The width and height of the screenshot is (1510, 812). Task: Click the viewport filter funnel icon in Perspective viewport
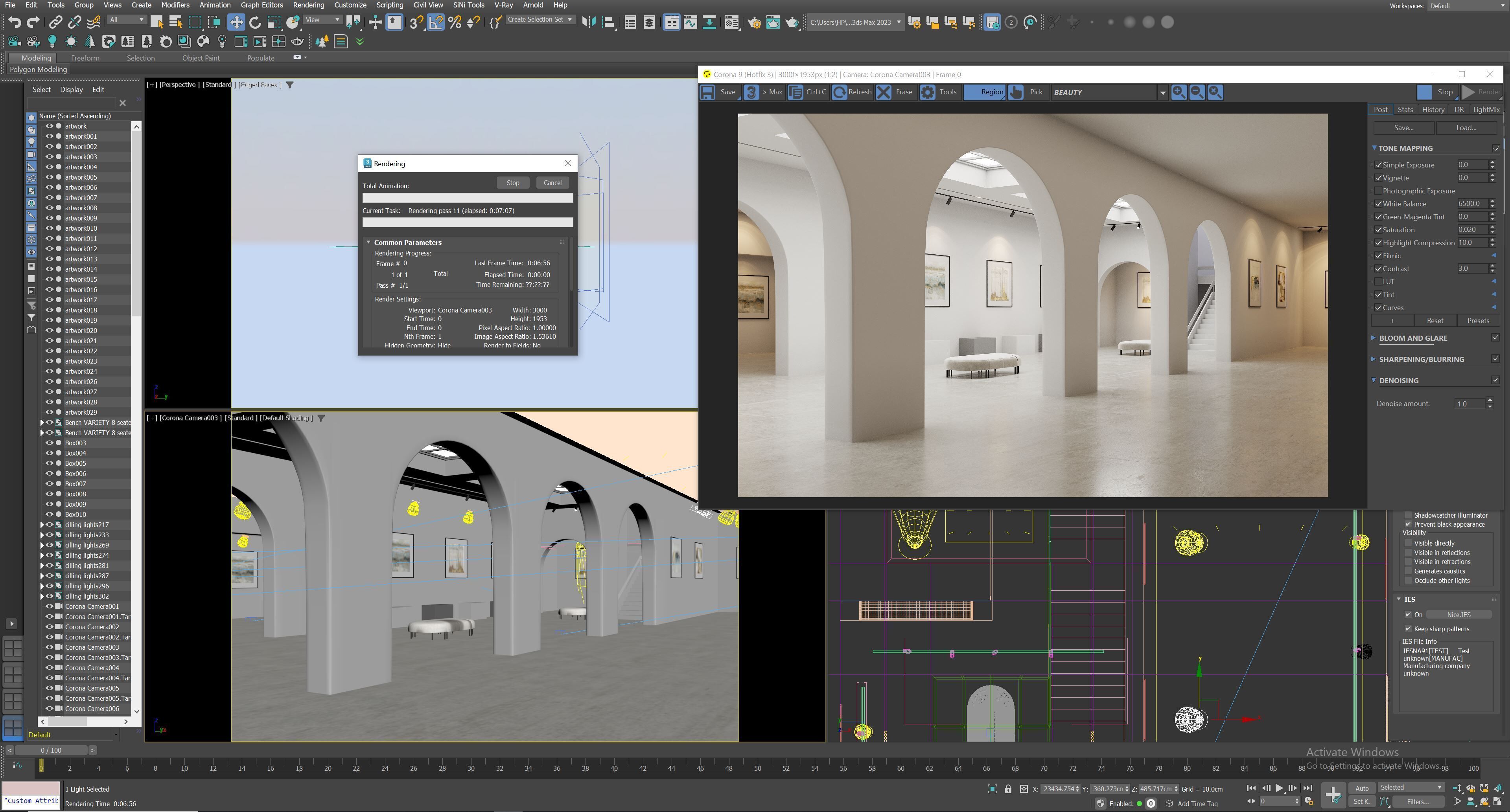click(289, 85)
